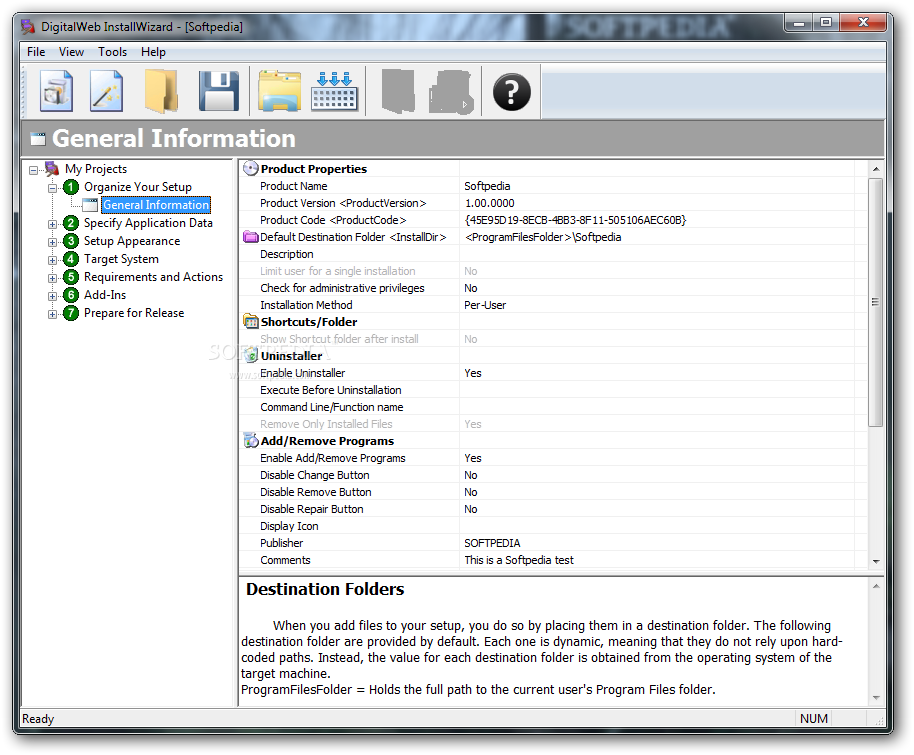Screen dimensions: 914x755
Task: Expand the Target System node
Action: point(52,261)
